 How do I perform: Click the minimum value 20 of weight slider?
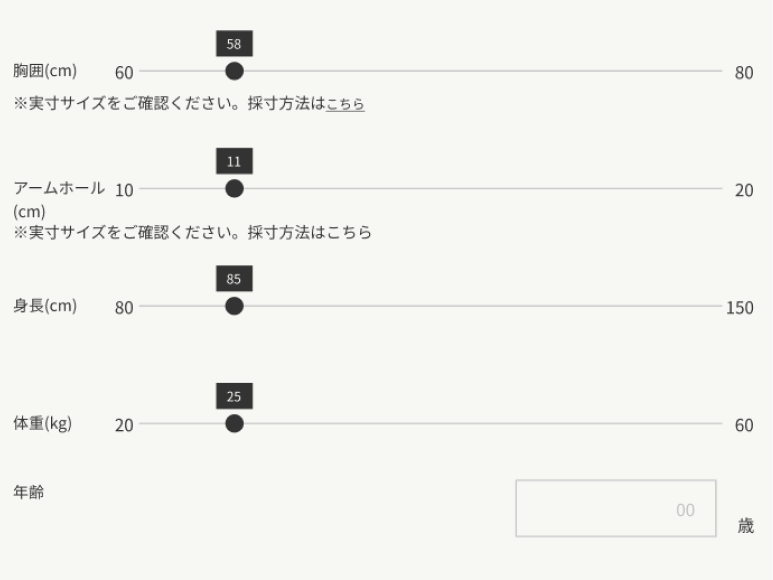(x=124, y=426)
